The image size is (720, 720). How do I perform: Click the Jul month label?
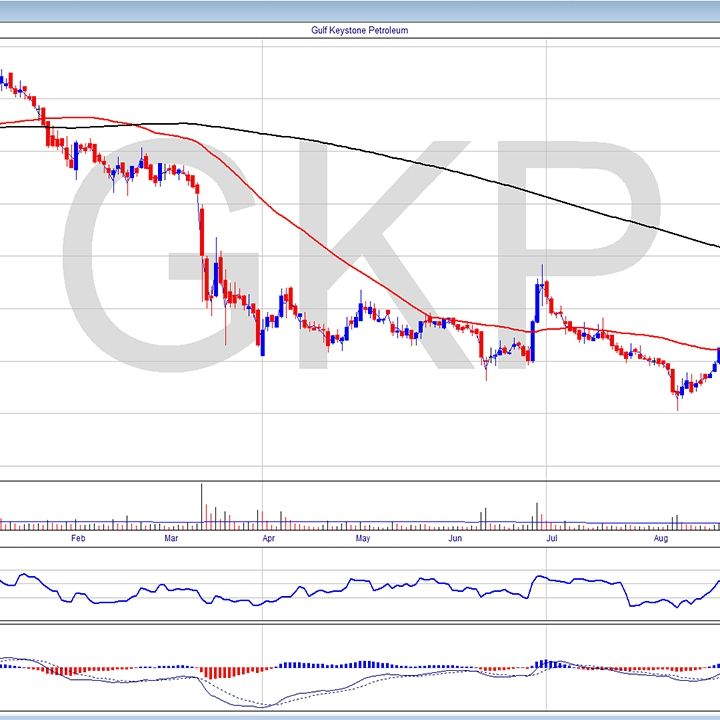(550, 539)
